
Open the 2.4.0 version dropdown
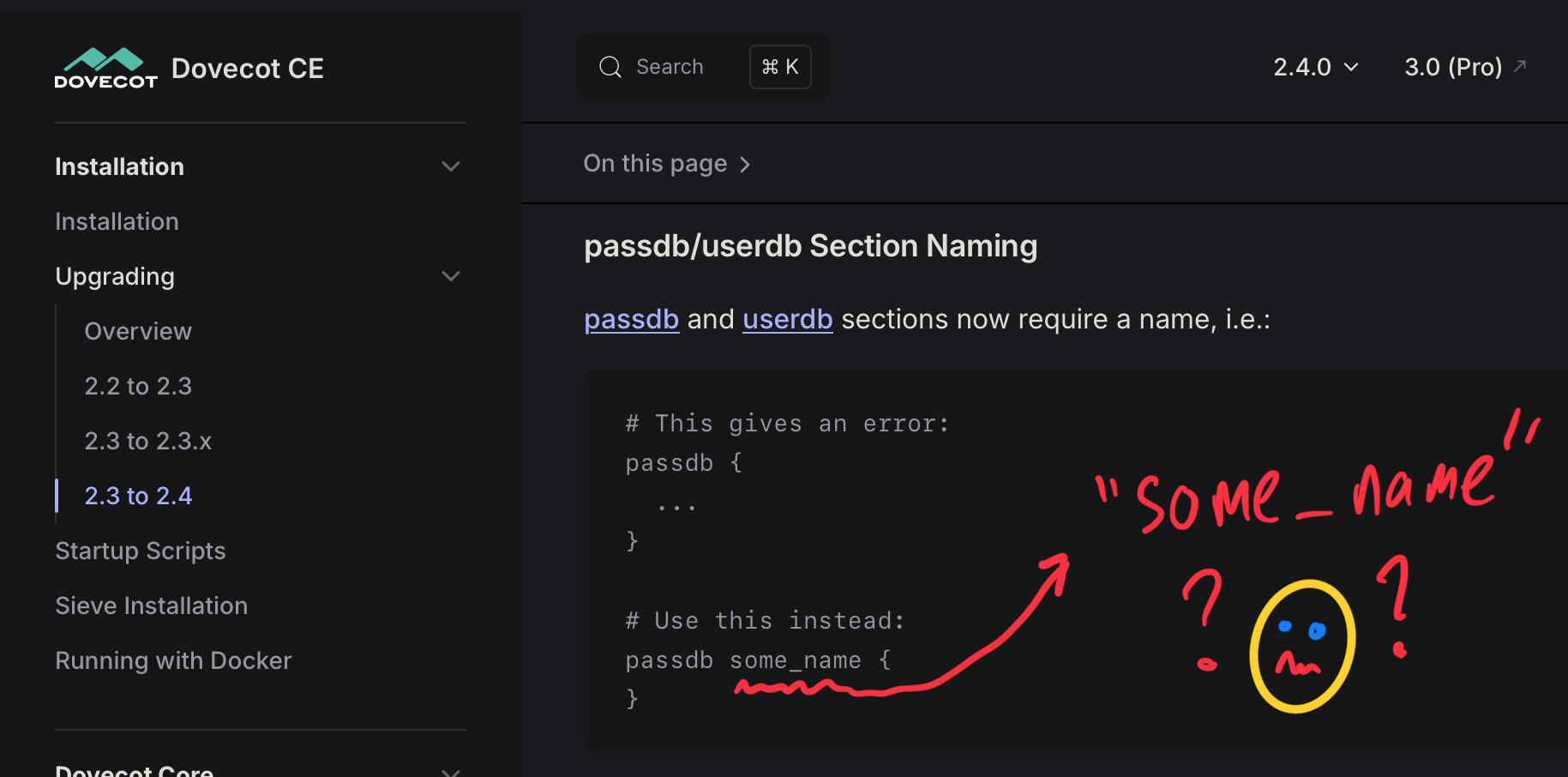(x=1315, y=67)
